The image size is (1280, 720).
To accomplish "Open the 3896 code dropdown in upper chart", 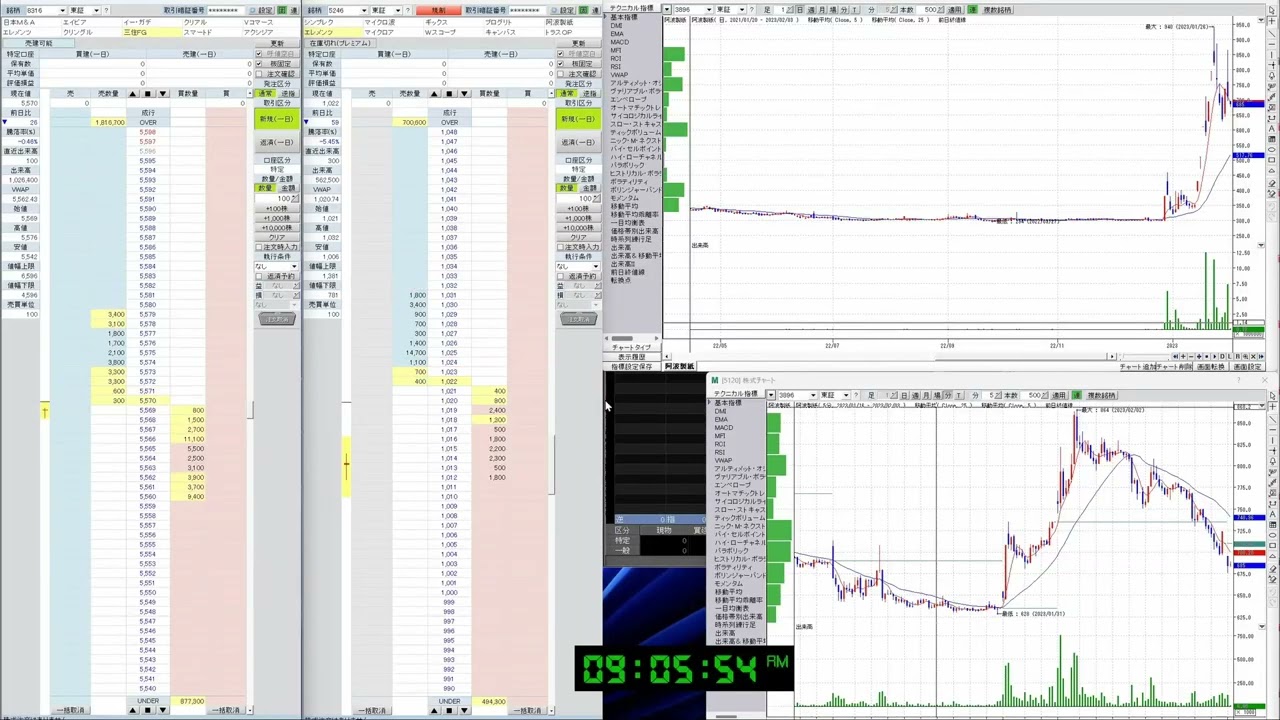I will tap(708, 9).
